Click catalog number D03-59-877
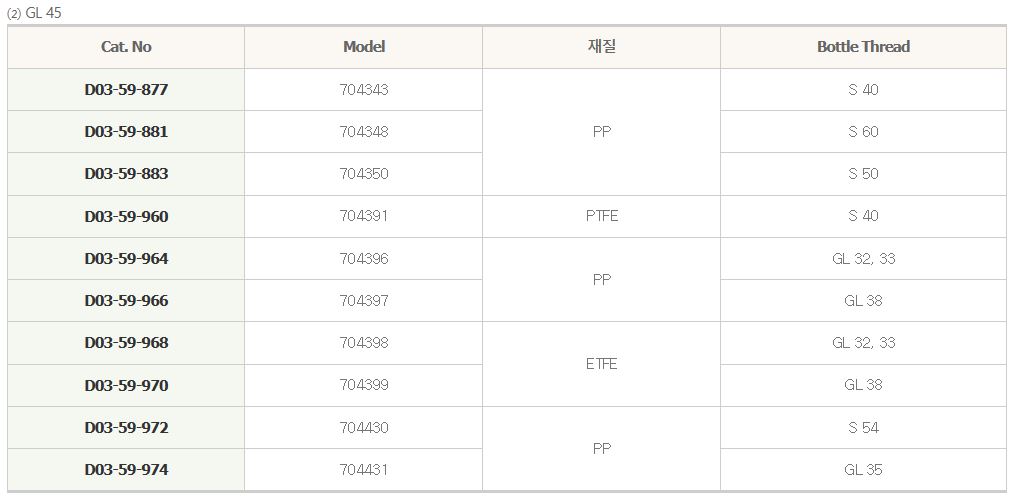 [x=126, y=90]
